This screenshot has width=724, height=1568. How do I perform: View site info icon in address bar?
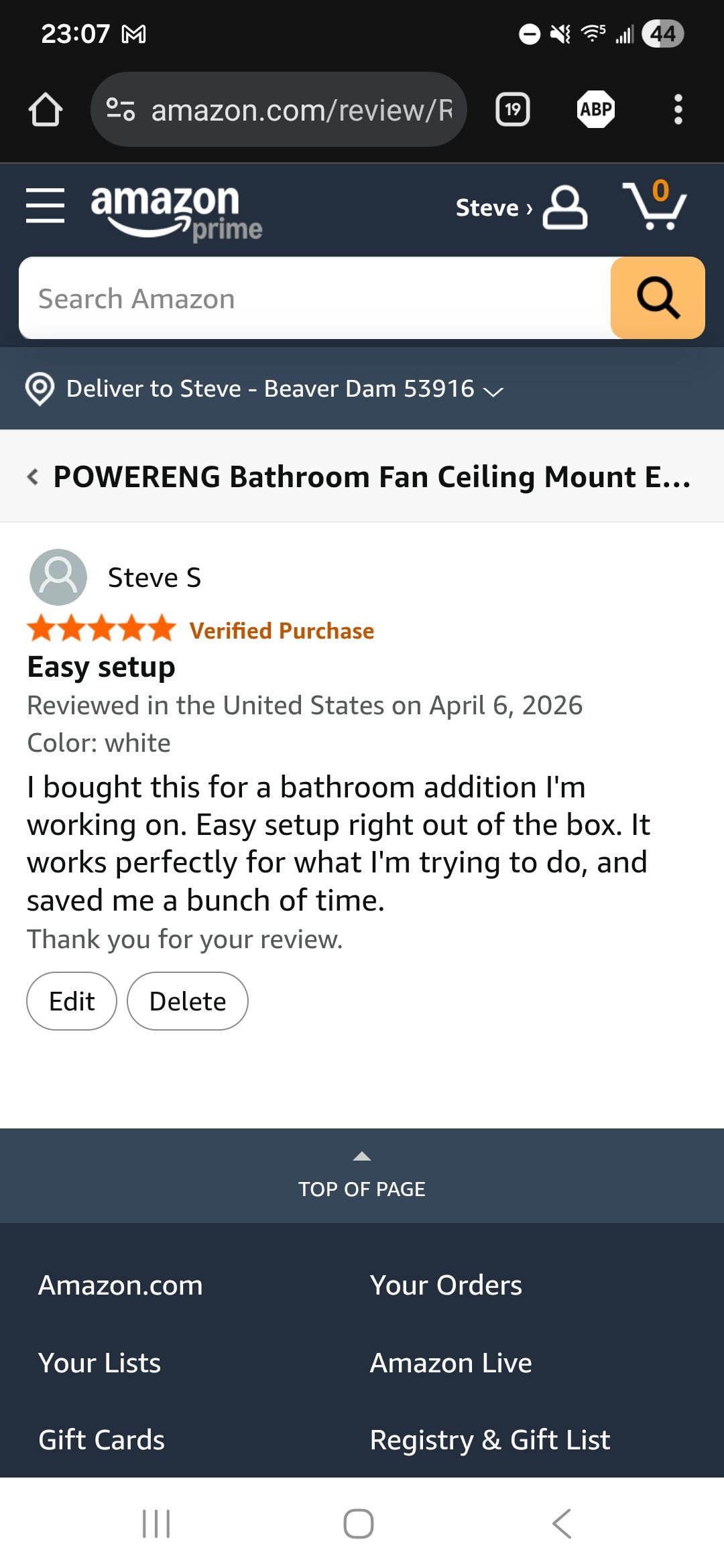click(x=121, y=109)
